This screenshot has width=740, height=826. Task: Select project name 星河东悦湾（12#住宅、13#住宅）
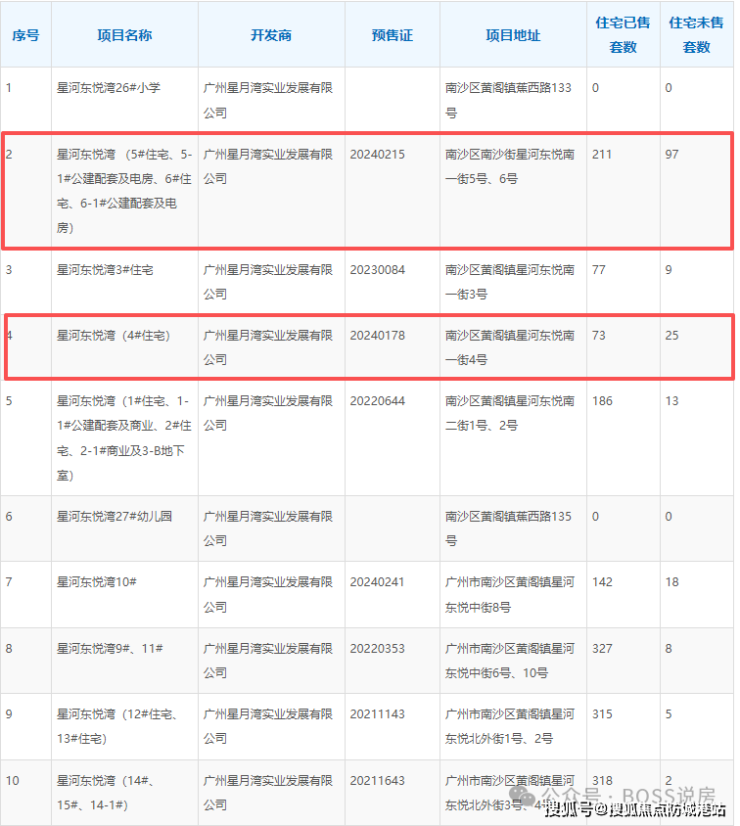pos(117,726)
